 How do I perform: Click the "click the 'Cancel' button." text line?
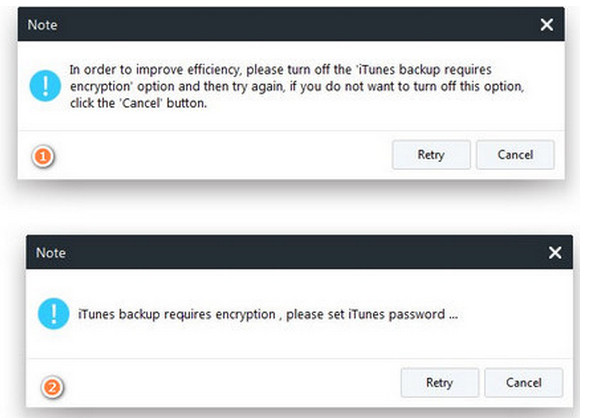click(x=138, y=103)
